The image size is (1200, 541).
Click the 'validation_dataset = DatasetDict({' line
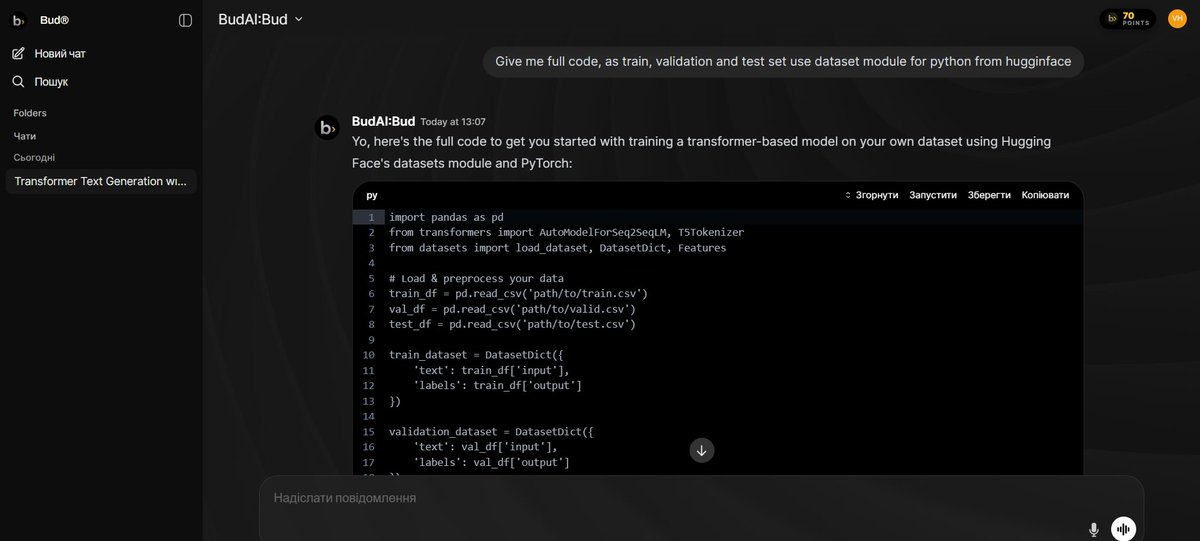(x=491, y=432)
